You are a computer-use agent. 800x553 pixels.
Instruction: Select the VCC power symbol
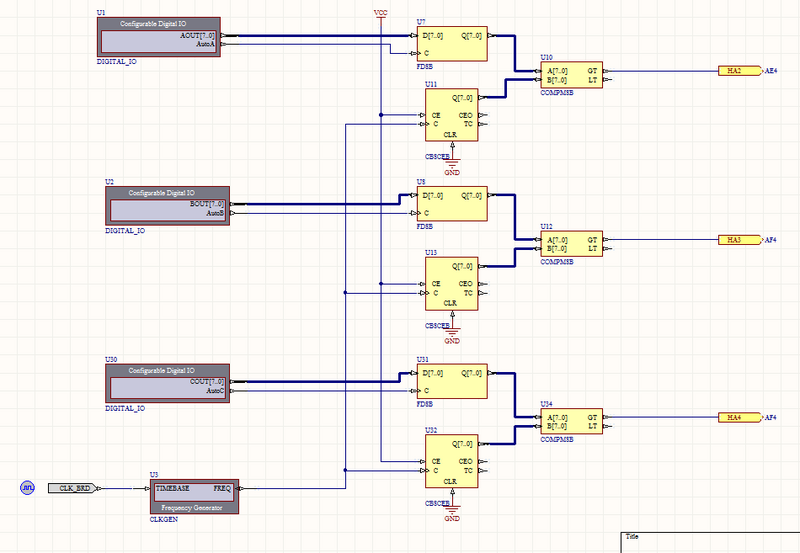coord(381,14)
